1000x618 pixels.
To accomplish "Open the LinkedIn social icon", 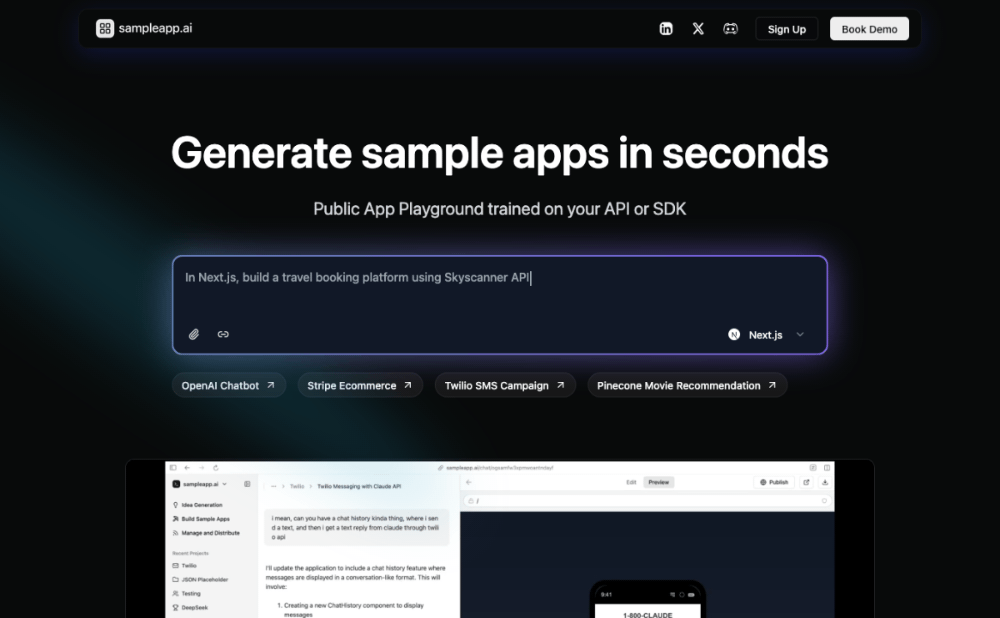I will pos(666,29).
